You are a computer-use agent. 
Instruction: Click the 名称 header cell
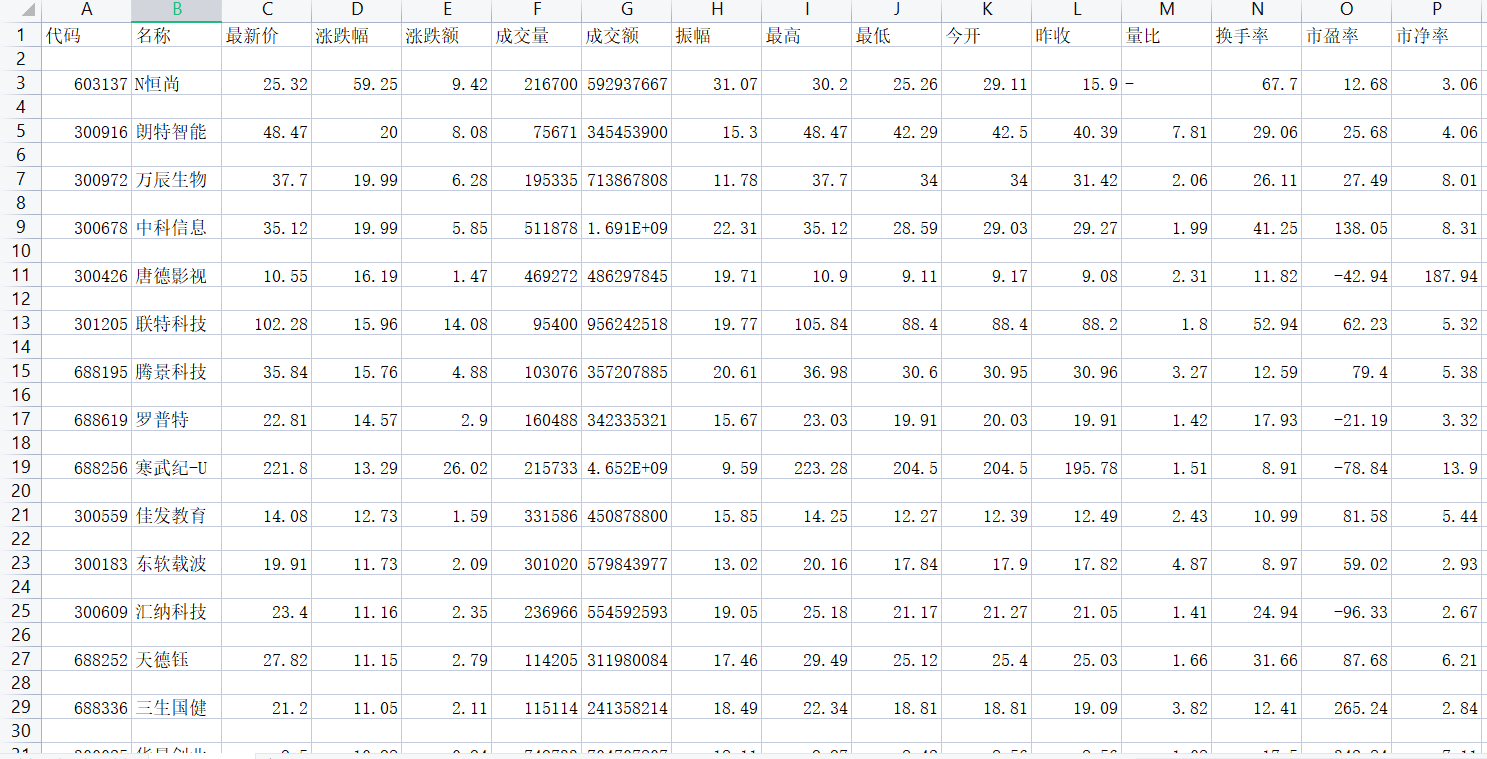pyautogui.click(x=177, y=35)
